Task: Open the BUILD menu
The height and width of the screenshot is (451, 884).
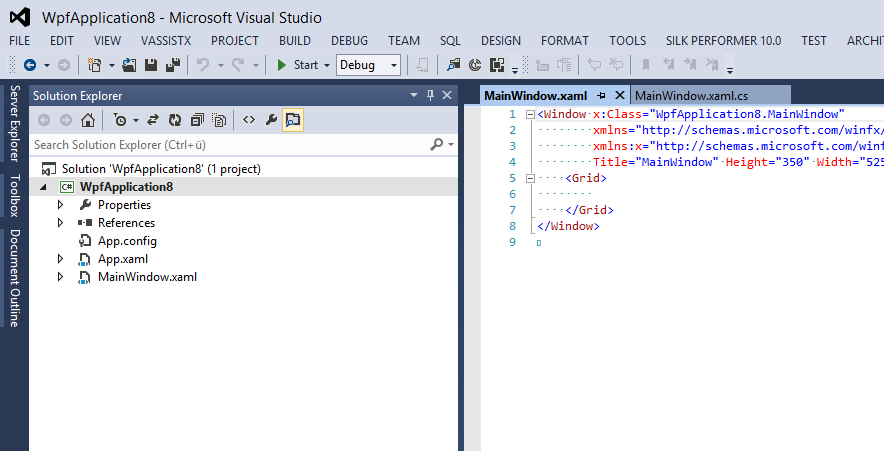Action: tap(295, 41)
